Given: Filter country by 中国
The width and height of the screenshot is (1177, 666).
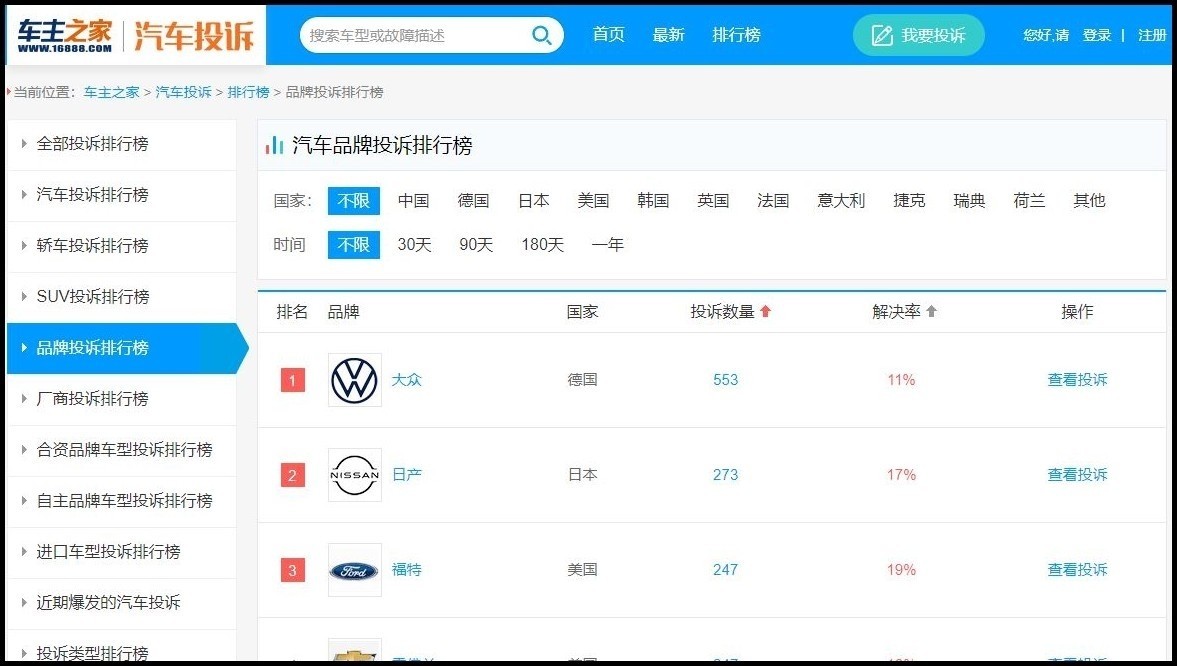Looking at the screenshot, I should click(414, 201).
